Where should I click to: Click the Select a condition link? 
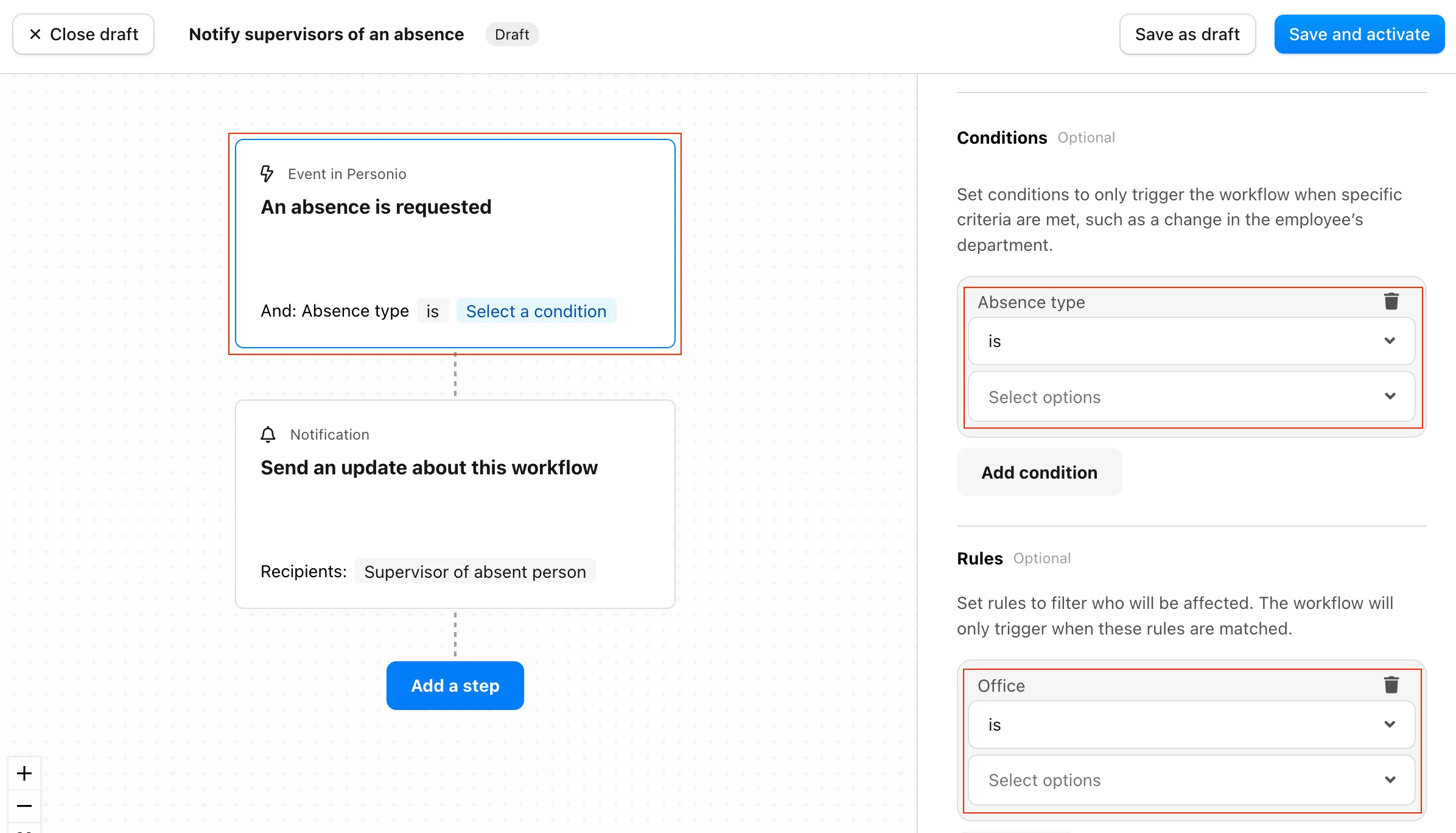point(536,311)
